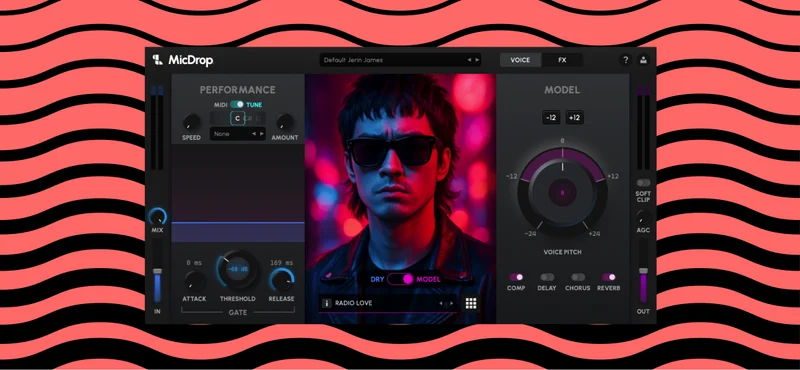Click the VOICE PITCH dial
This screenshot has width=800, height=370.
point(562,193)
